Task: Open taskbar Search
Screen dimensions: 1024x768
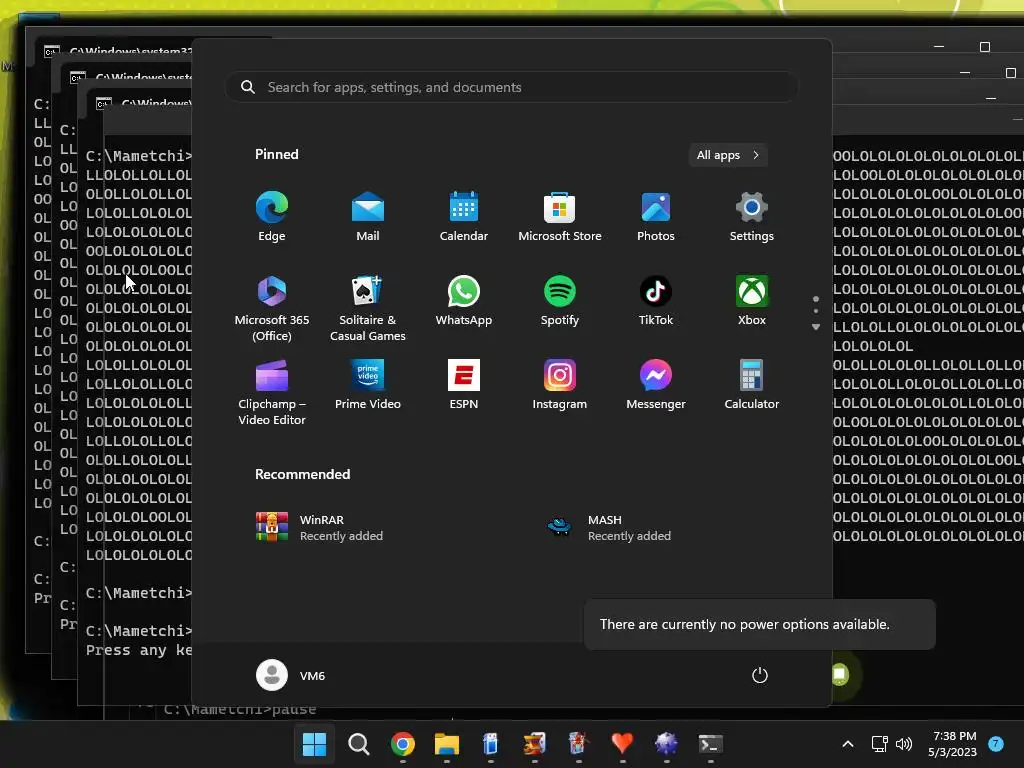Action: [359, 744]
